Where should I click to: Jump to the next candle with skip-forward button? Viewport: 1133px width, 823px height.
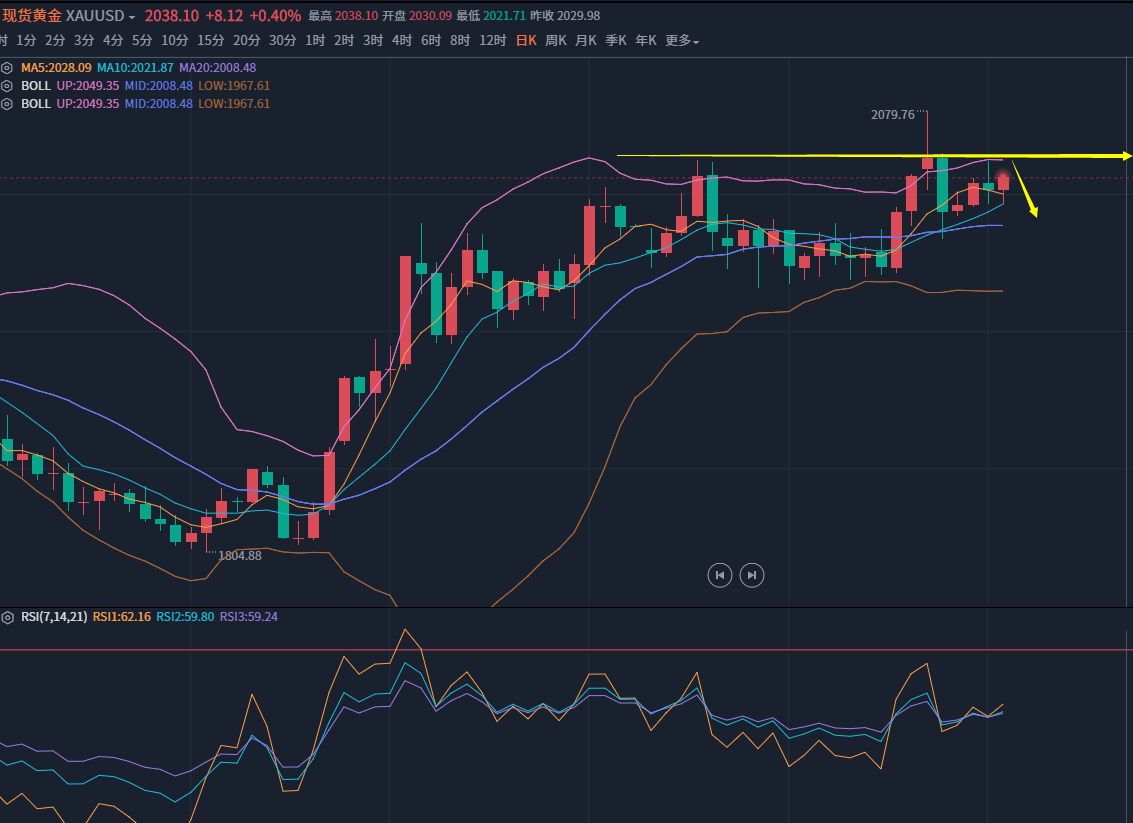click(752, 575)
